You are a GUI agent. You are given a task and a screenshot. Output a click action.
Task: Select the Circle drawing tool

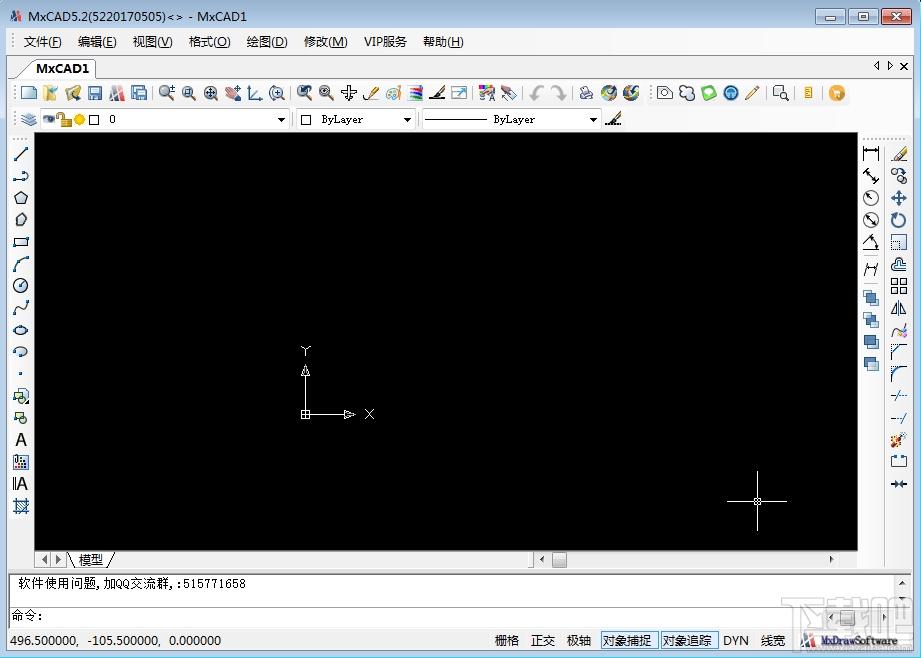(21, 286)
